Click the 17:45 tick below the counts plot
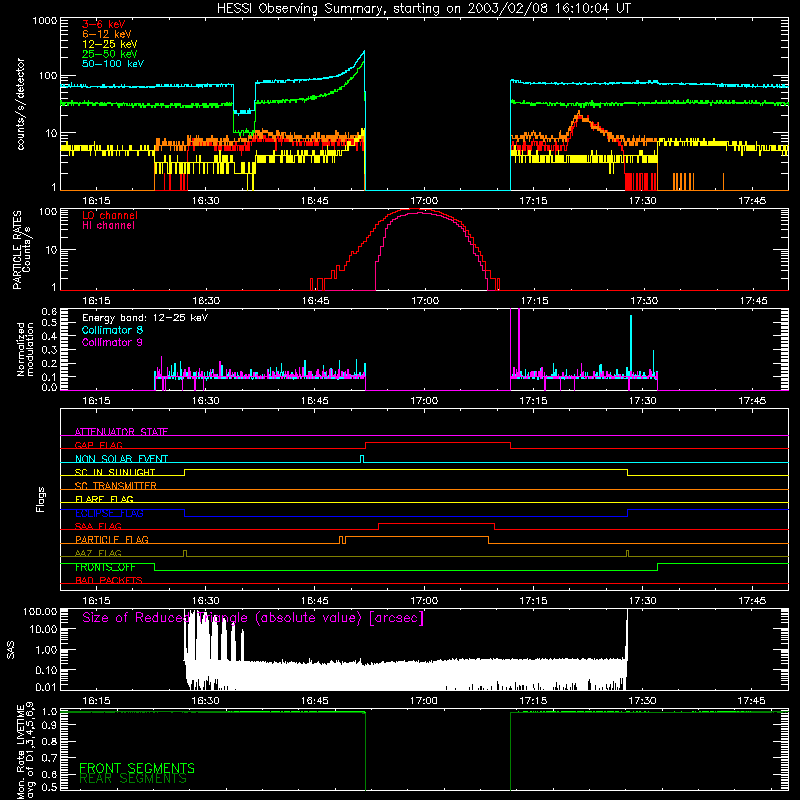The width and height of the screenshot is (800, 800). tap(752, 201)
